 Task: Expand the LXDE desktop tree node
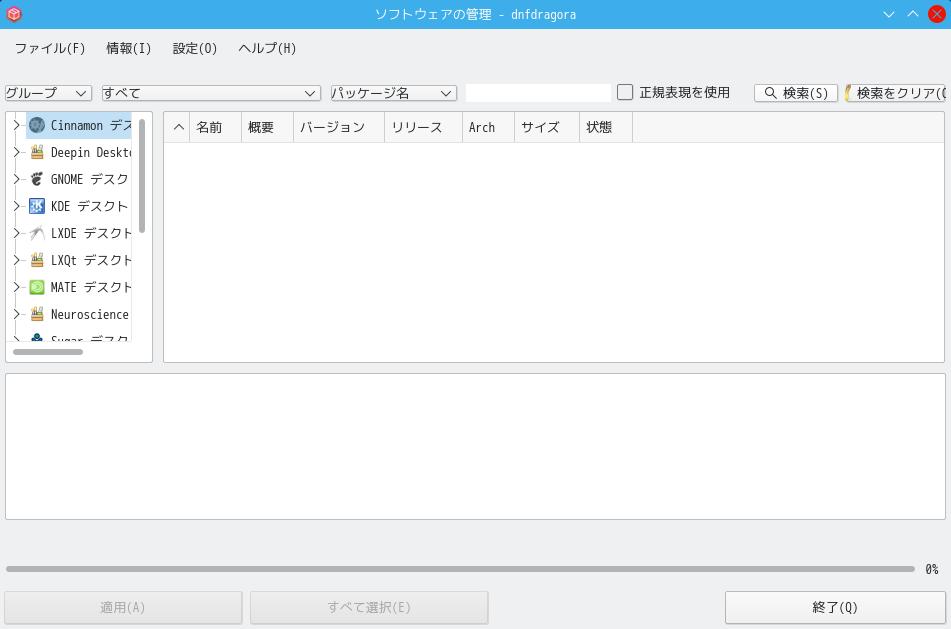[x=17, y=233]
